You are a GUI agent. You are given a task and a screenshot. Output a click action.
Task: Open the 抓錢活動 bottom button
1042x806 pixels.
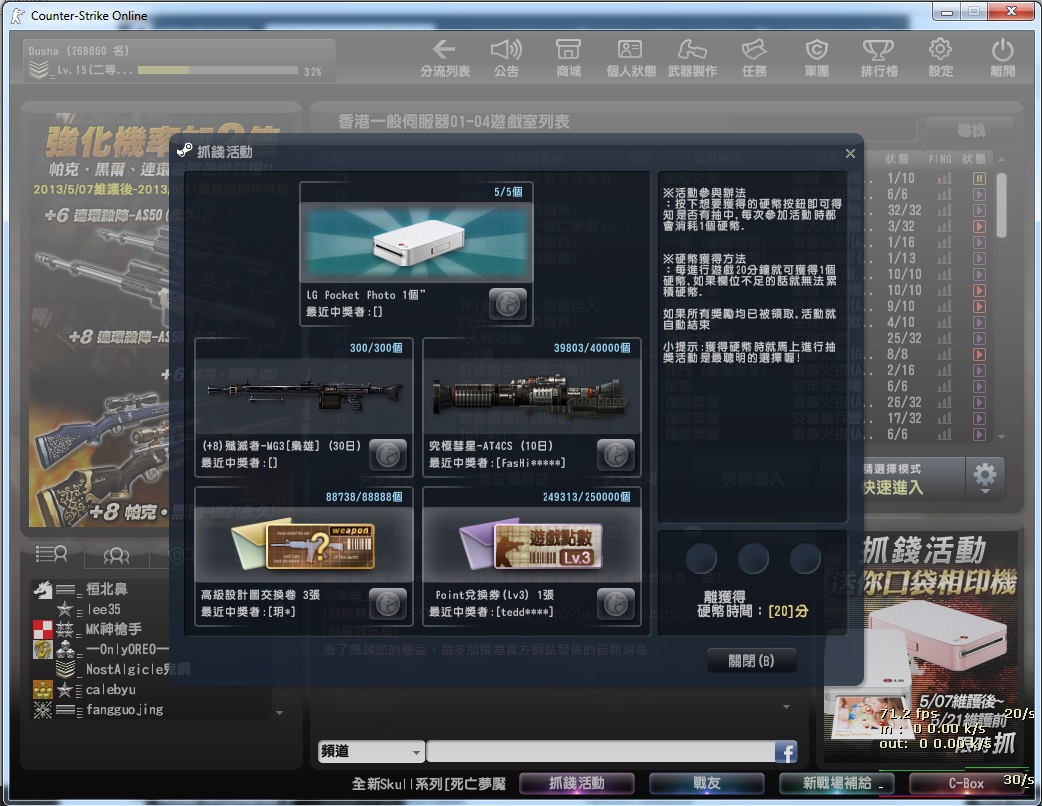click(x=576, y=783)
